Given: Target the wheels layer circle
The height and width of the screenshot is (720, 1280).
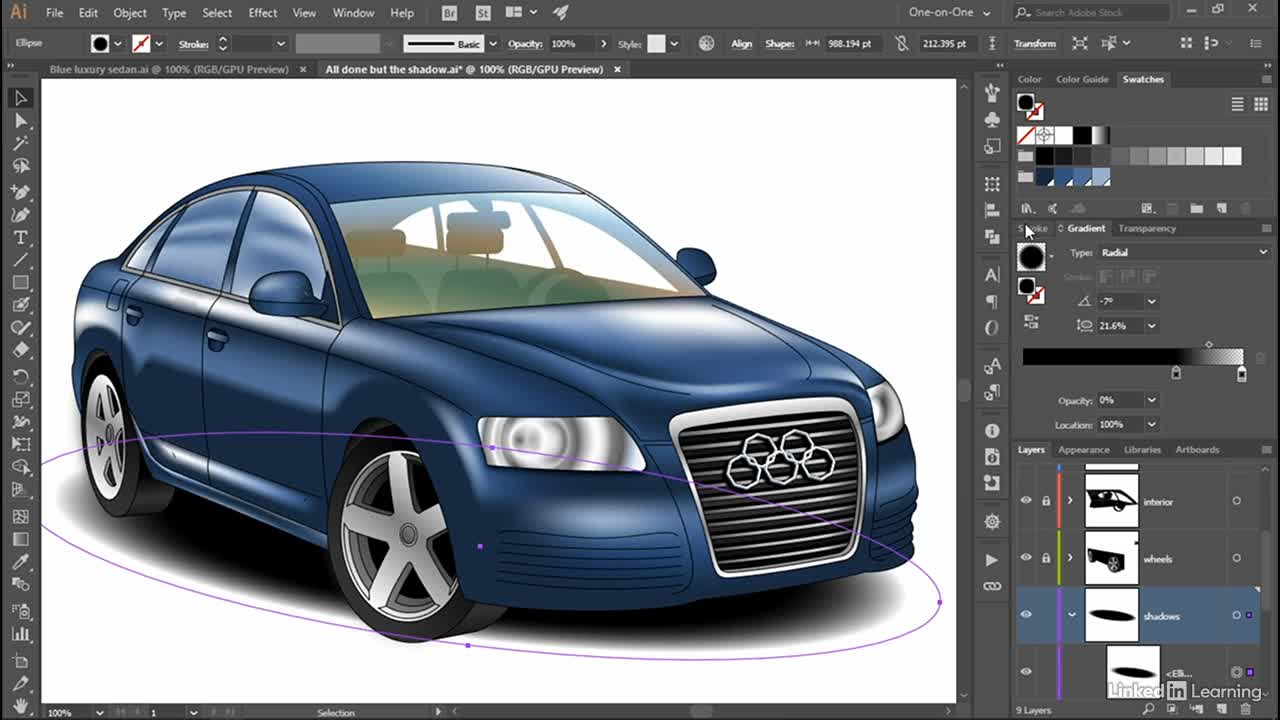Looking at the screenshot, I should (1237, 558).
